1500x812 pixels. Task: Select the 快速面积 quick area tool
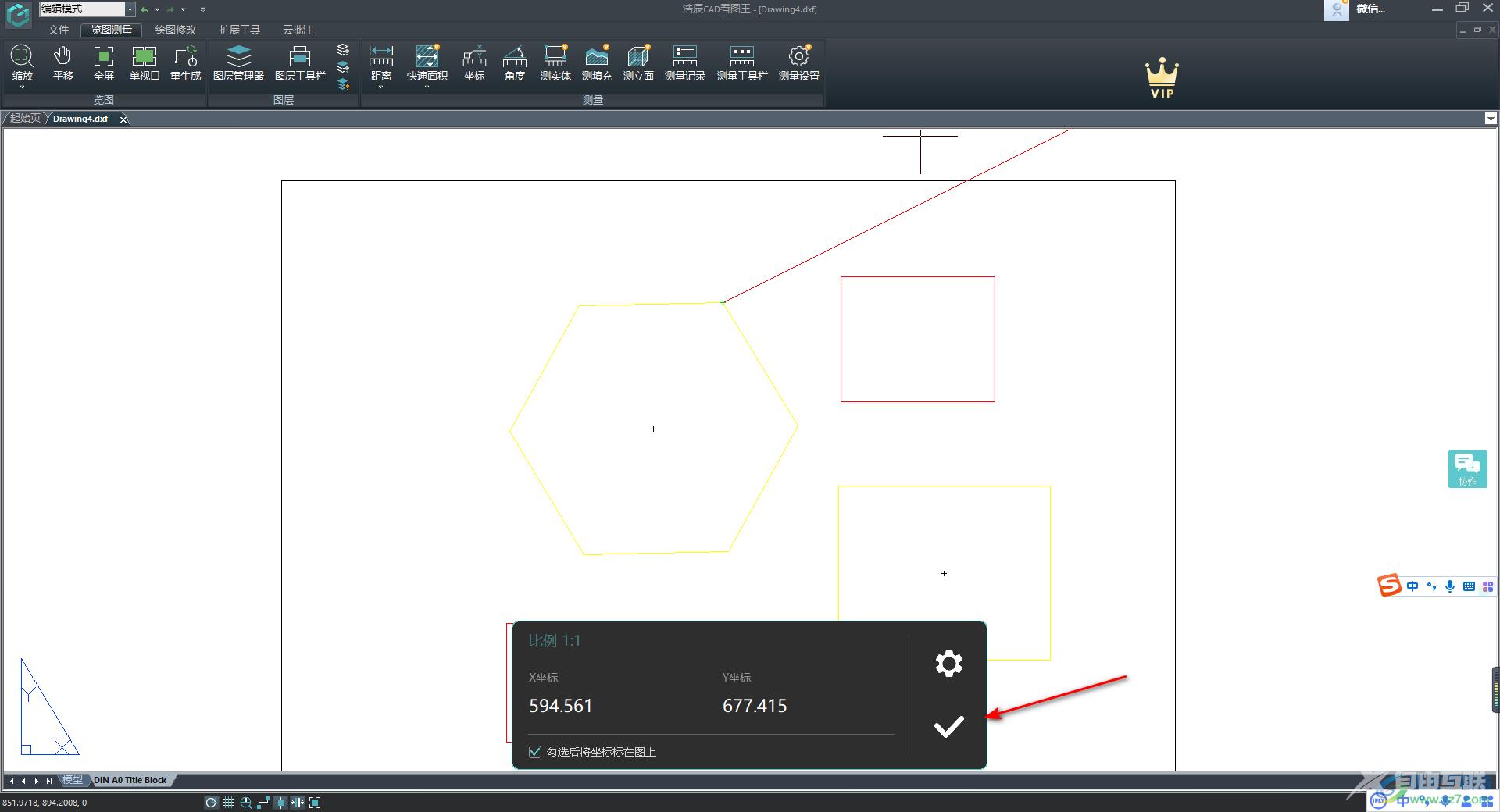(x=427, y=62)
